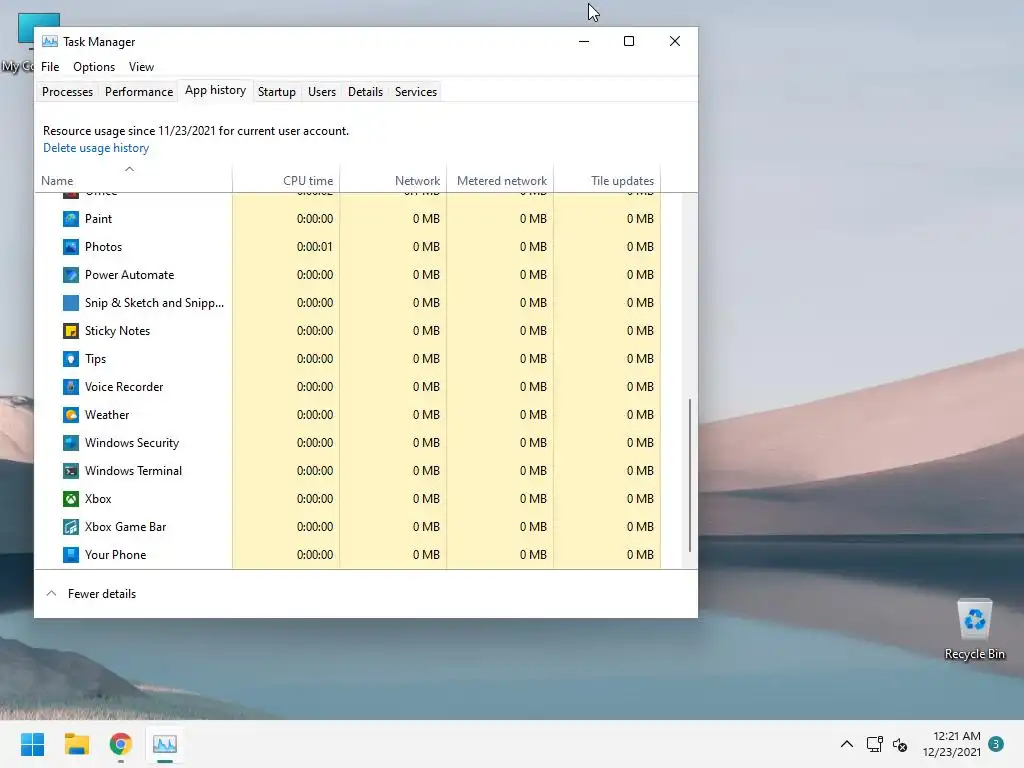The image size is (1024, 768).
Task: Sort by Tile updates column header
Action: (x=607, y=180)
